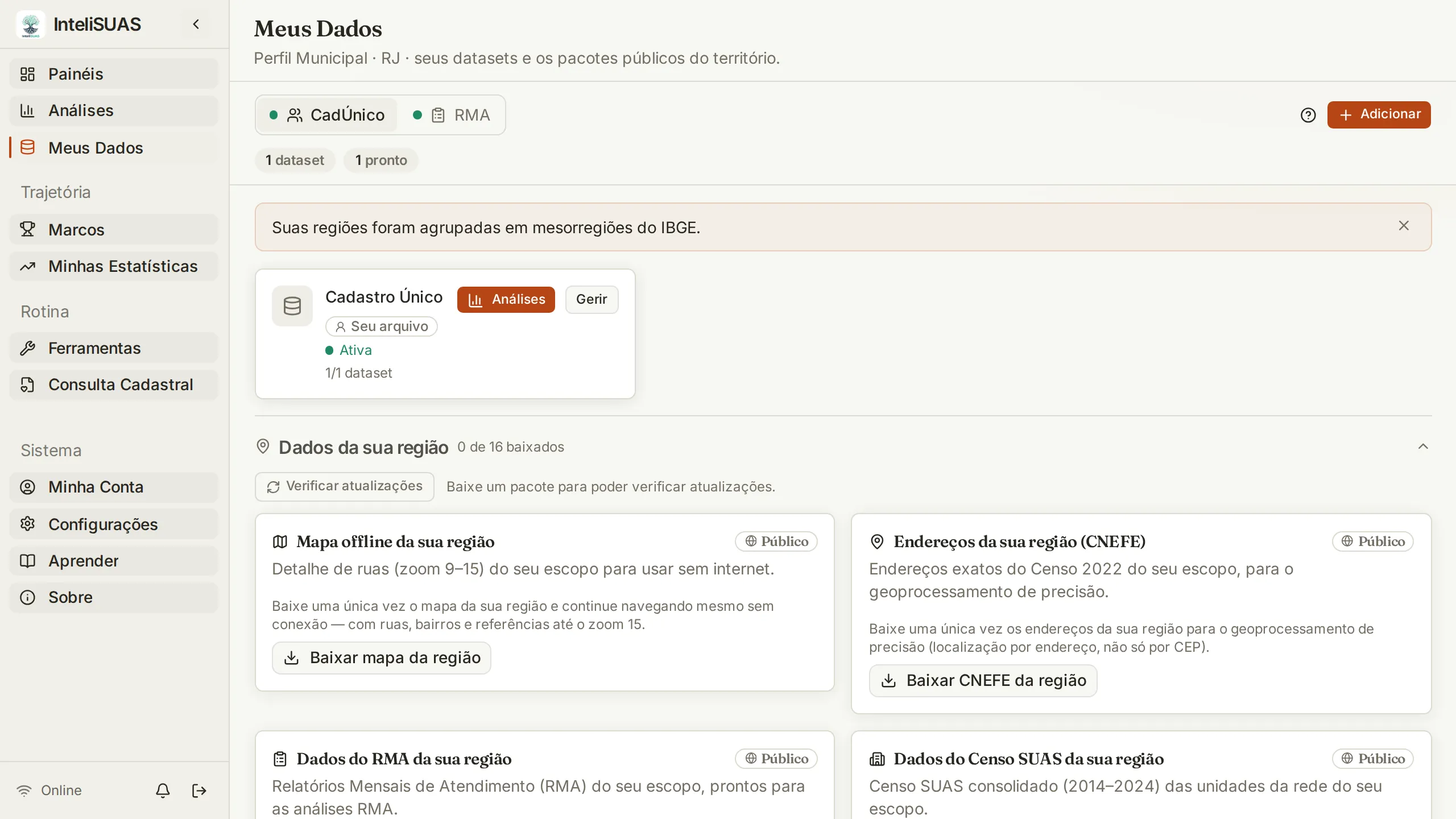Click the Dados do RMA clipboard icon
This screenshot has height=819, width=1456.
[x=280, y=759]
